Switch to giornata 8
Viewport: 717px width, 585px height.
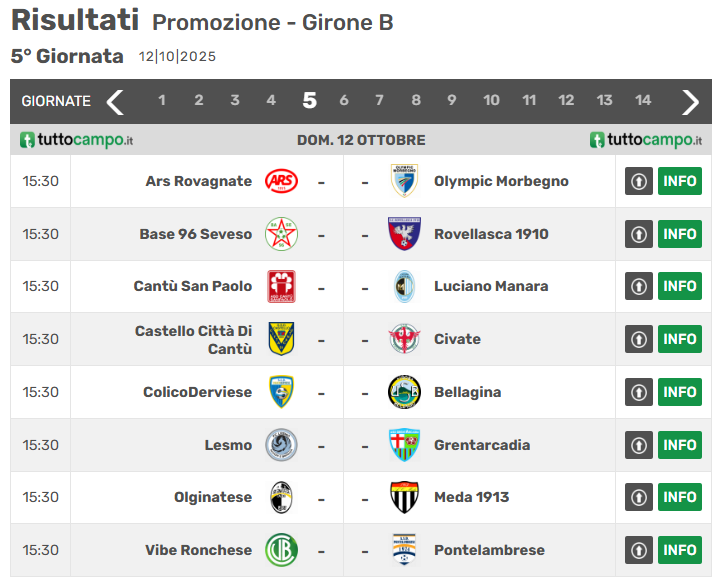416,100
